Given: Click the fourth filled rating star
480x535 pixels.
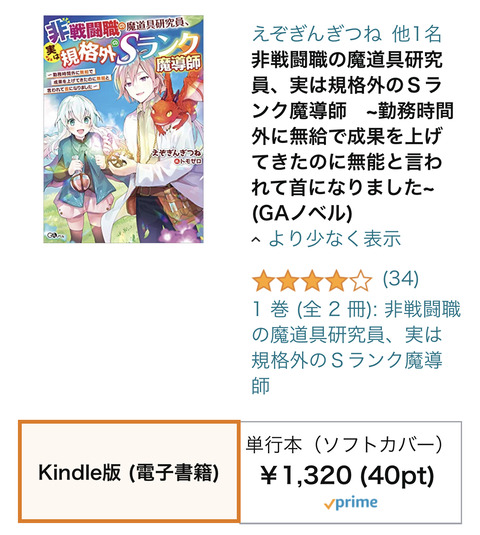Looking at the screenshot, I should [x=337, y=280].
